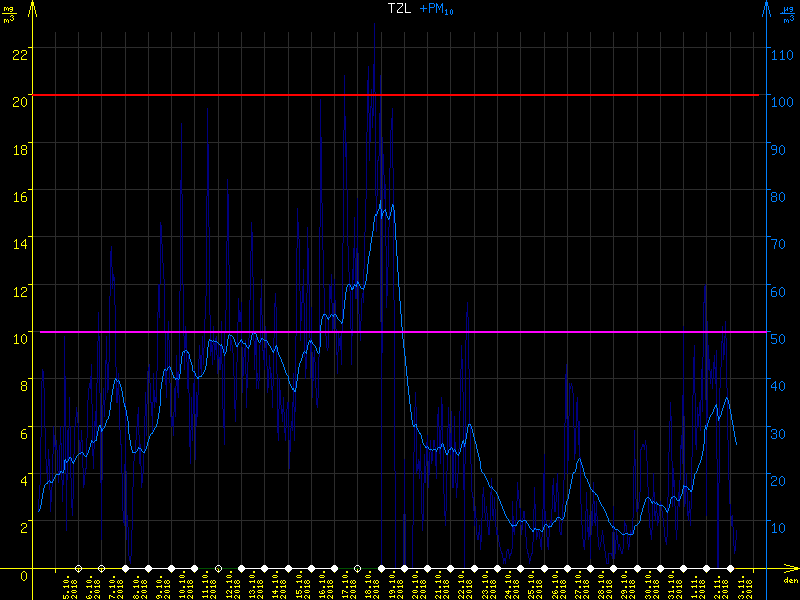Image resolution: width=800 pixels, height=600 pixels.
Task: Click the blue µg/m³ unit label on right
Action: tap(788, 12)
